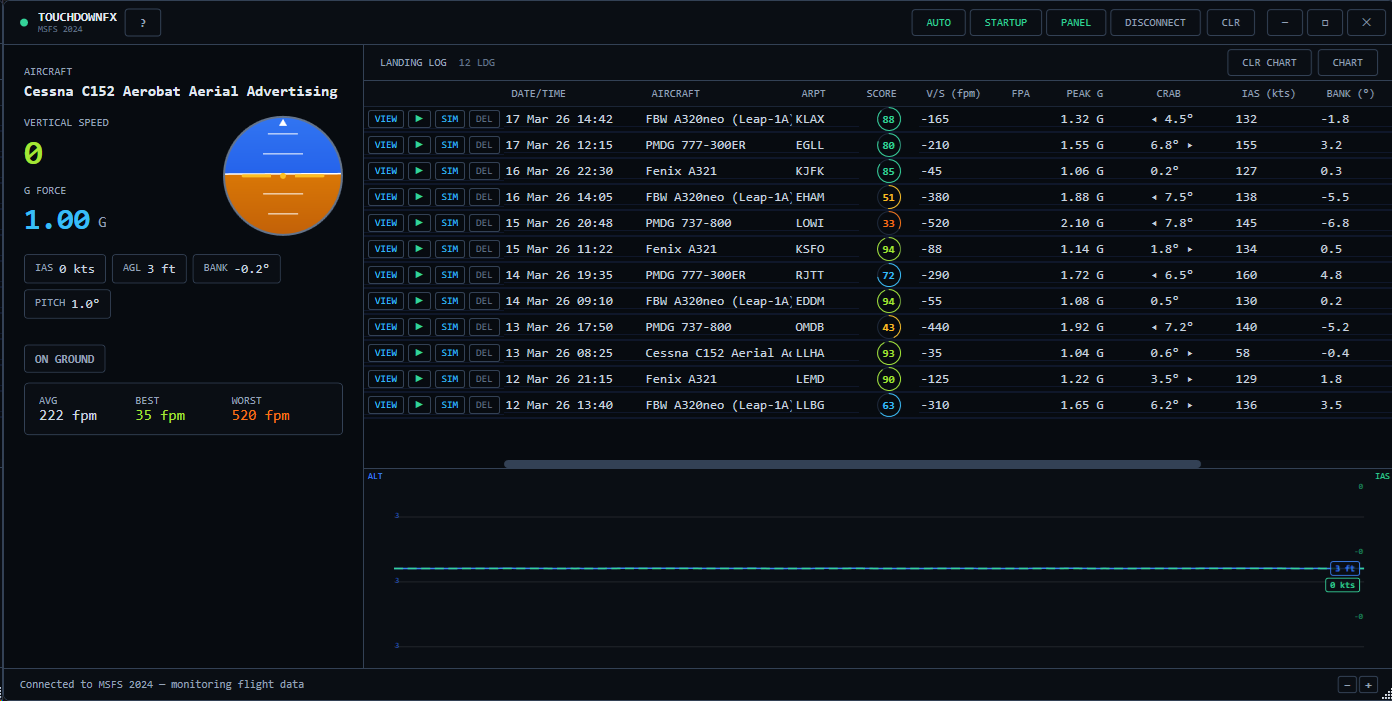Image resolution: width=1392 pixels, height=701 pixels.
Task: Toggle AUTO mode
Action: [x=939, y=22]
